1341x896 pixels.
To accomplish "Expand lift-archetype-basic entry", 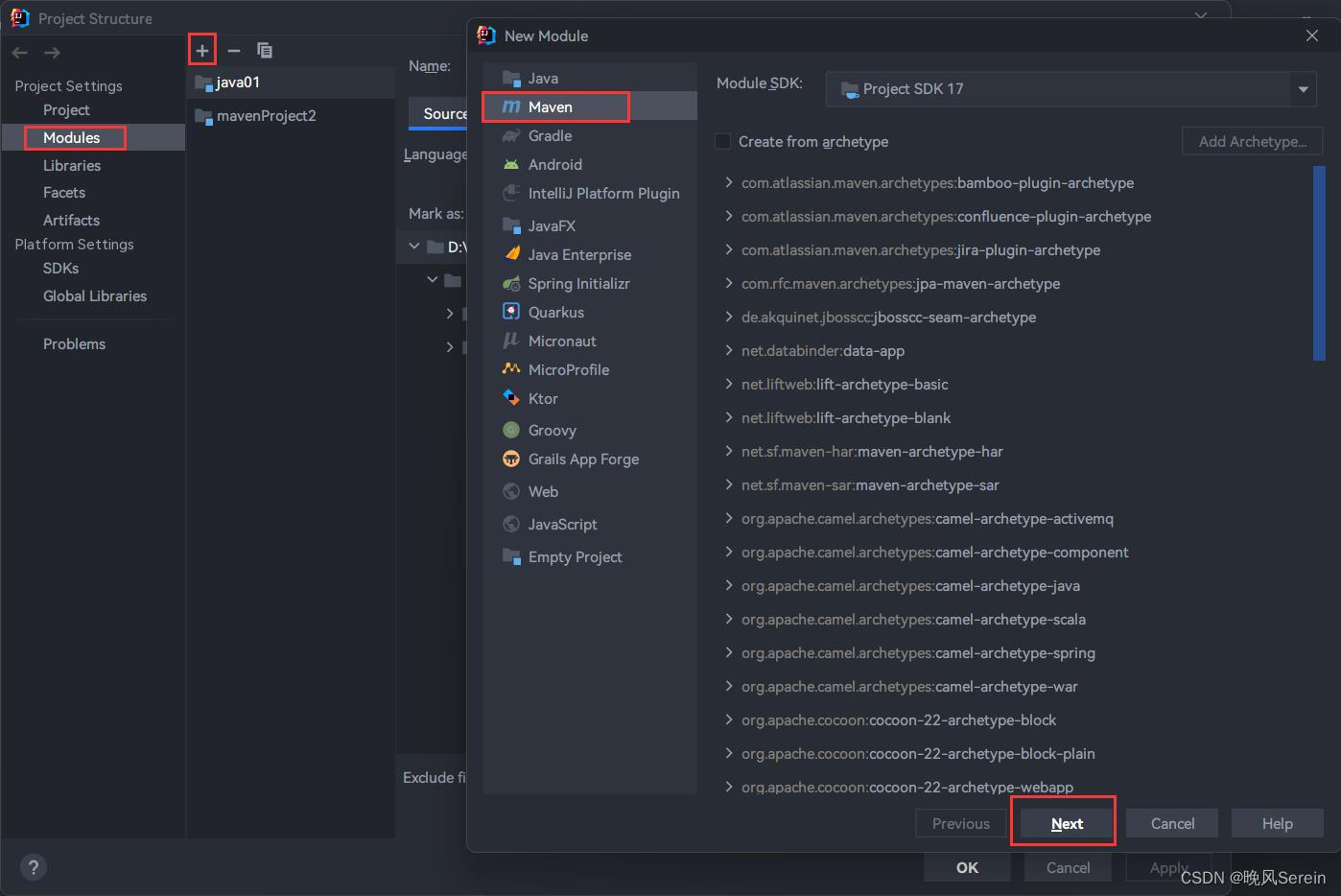I will 729,385.
